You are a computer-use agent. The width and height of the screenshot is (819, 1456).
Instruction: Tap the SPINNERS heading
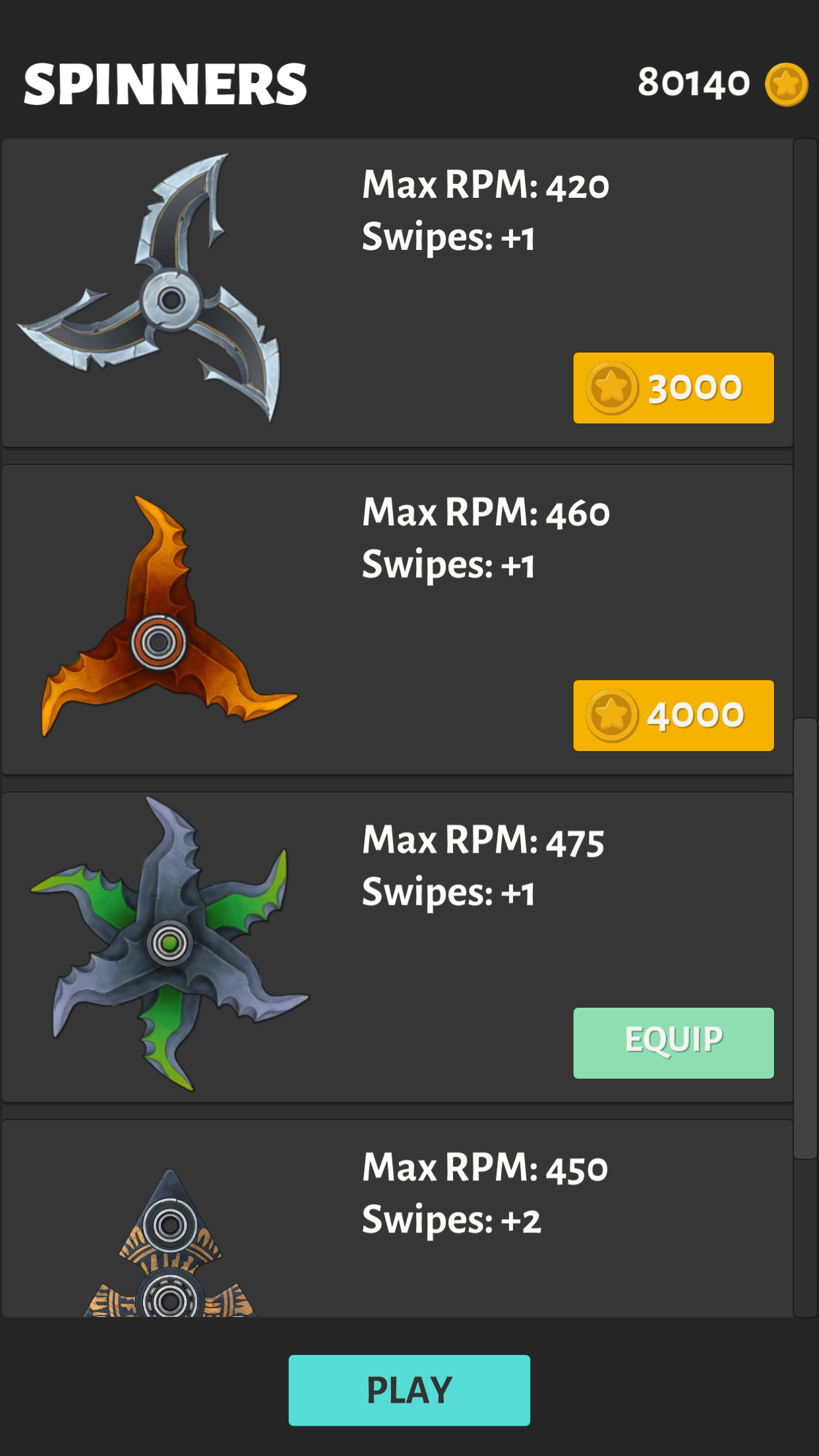click(166, 84)
